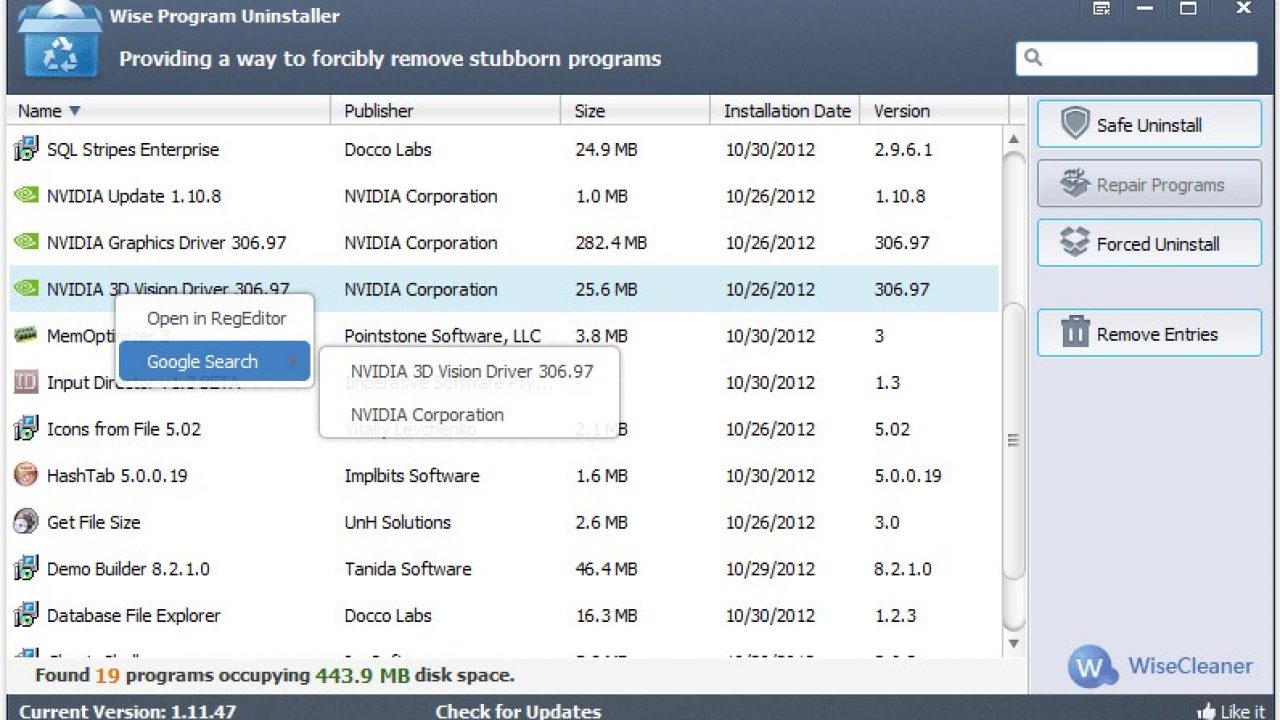Select the HashTab 5.0.0.19 row name

[117, 475]
